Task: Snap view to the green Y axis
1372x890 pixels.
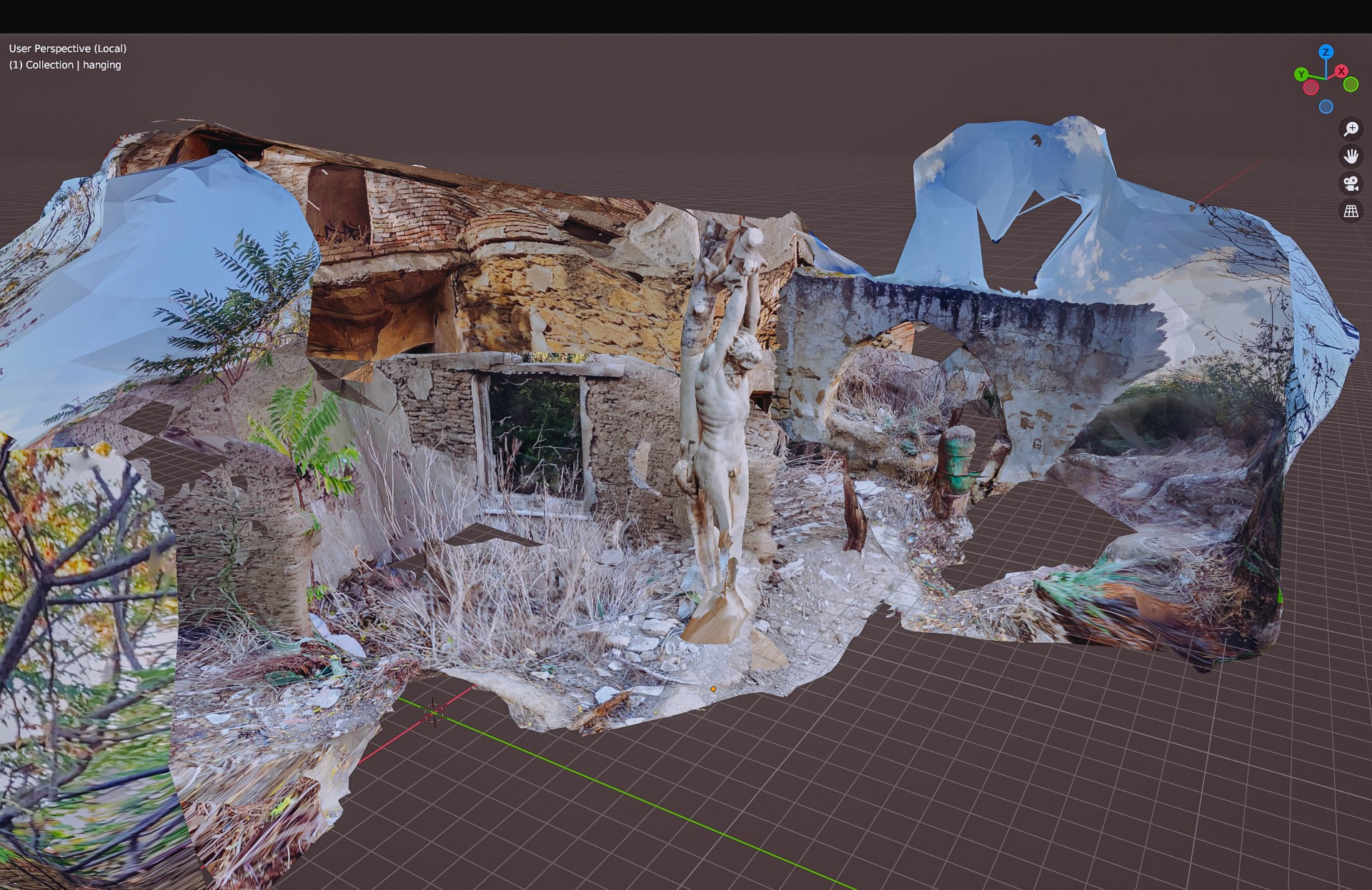Action: click(1301, 74)
